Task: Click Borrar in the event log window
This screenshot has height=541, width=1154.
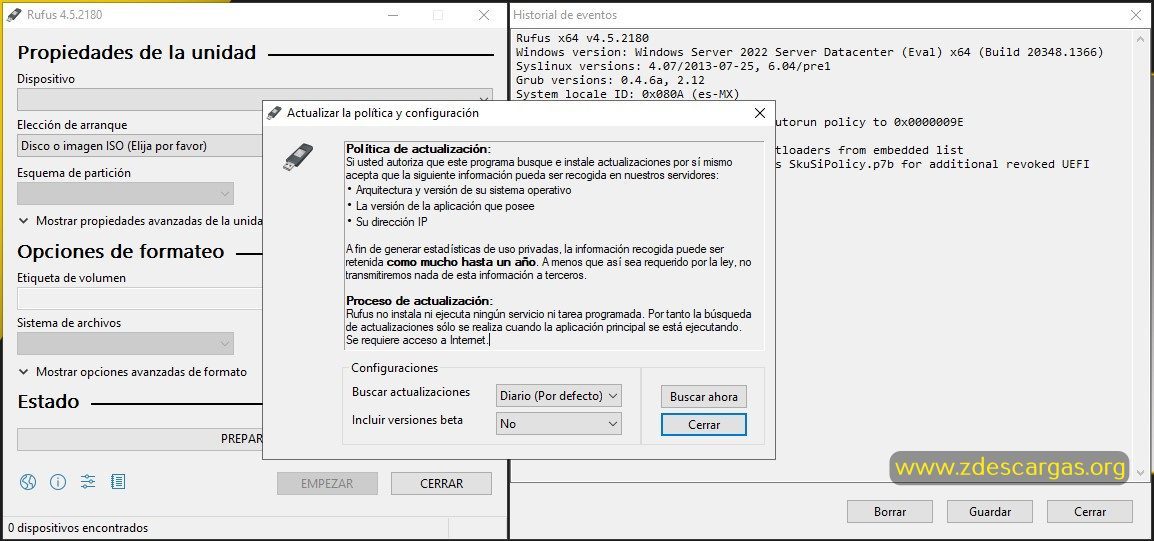Action: 890,512
